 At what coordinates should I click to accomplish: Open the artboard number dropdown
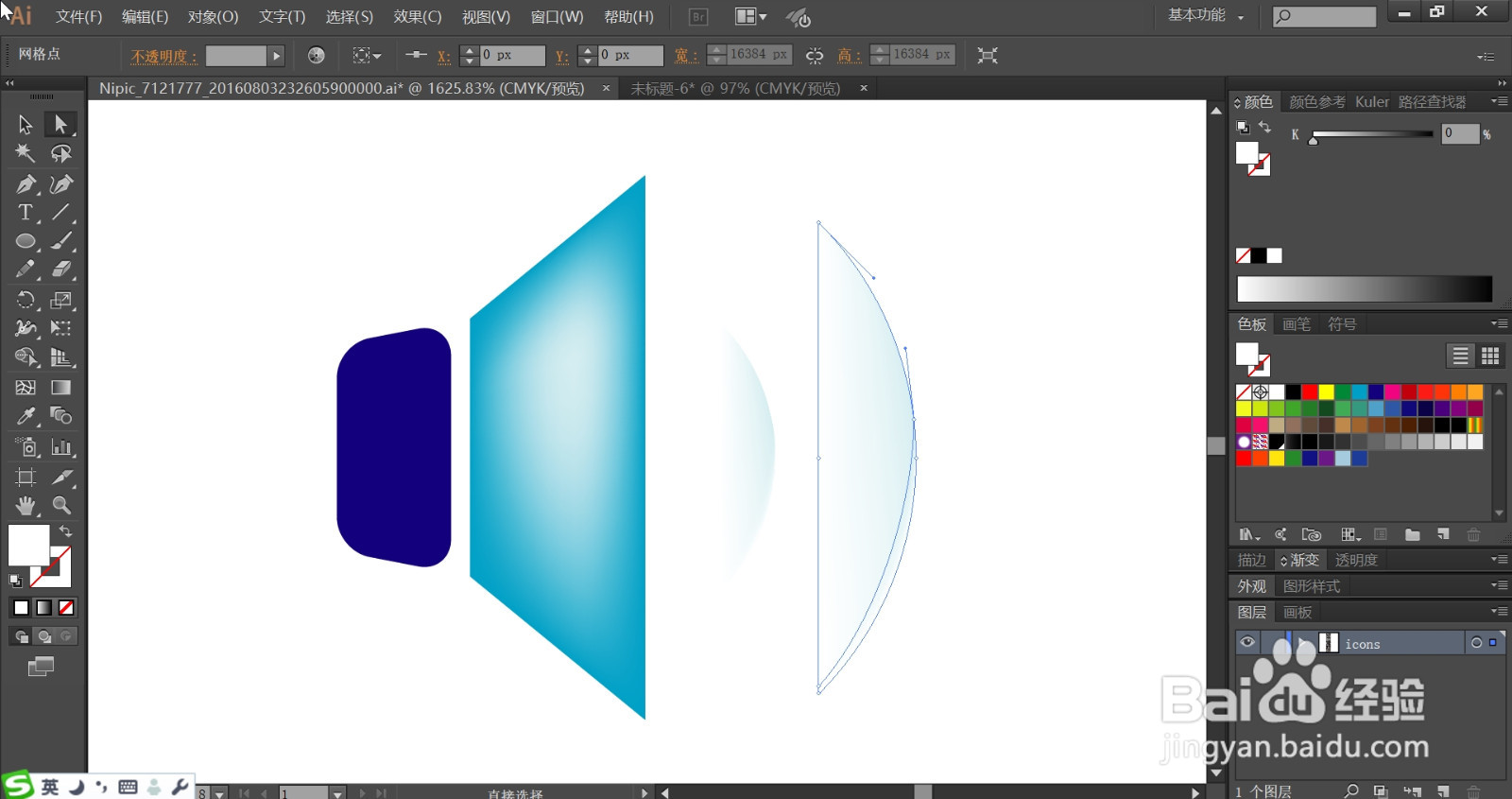pos(337,793)
